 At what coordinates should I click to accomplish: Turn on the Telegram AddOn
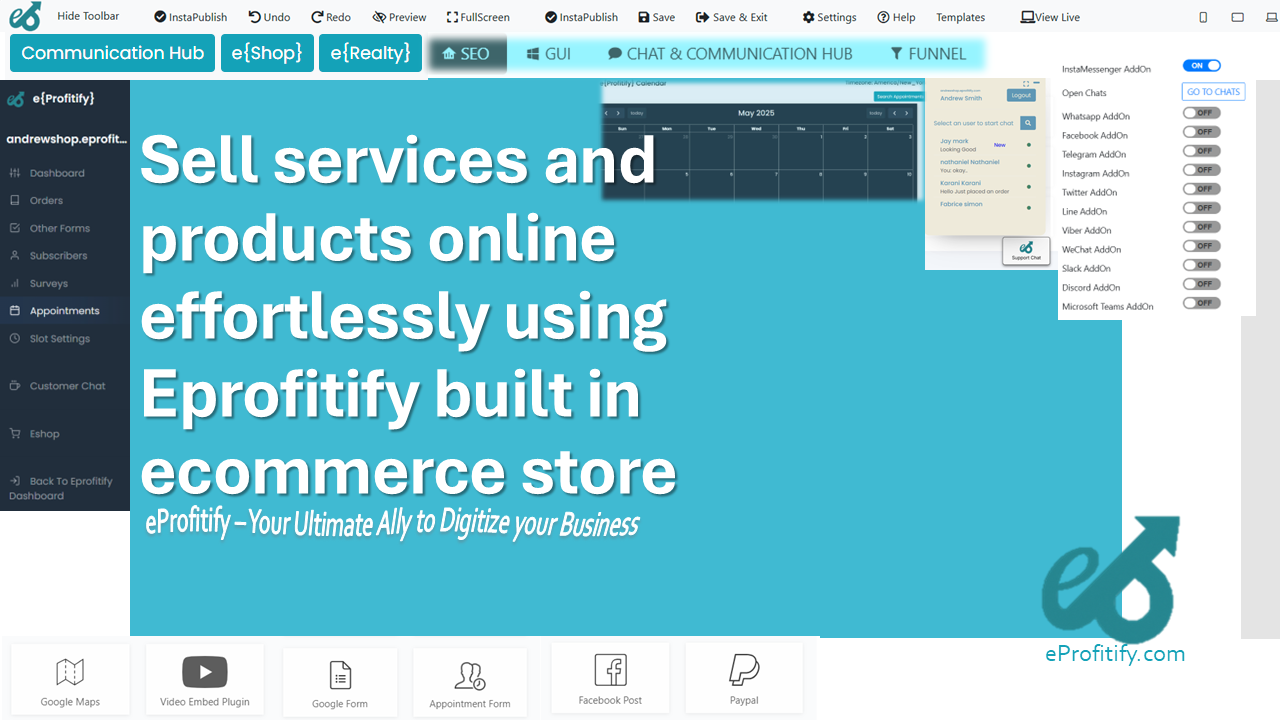point(1202,151)
